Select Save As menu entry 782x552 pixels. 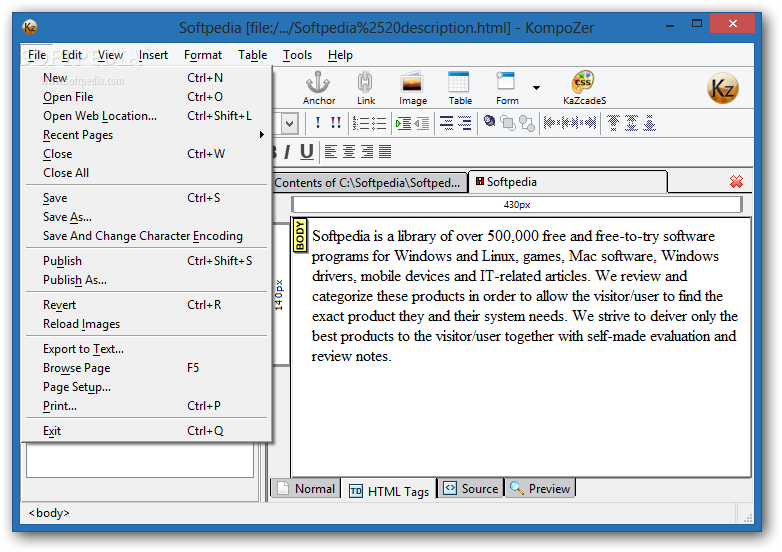(147, 217)
